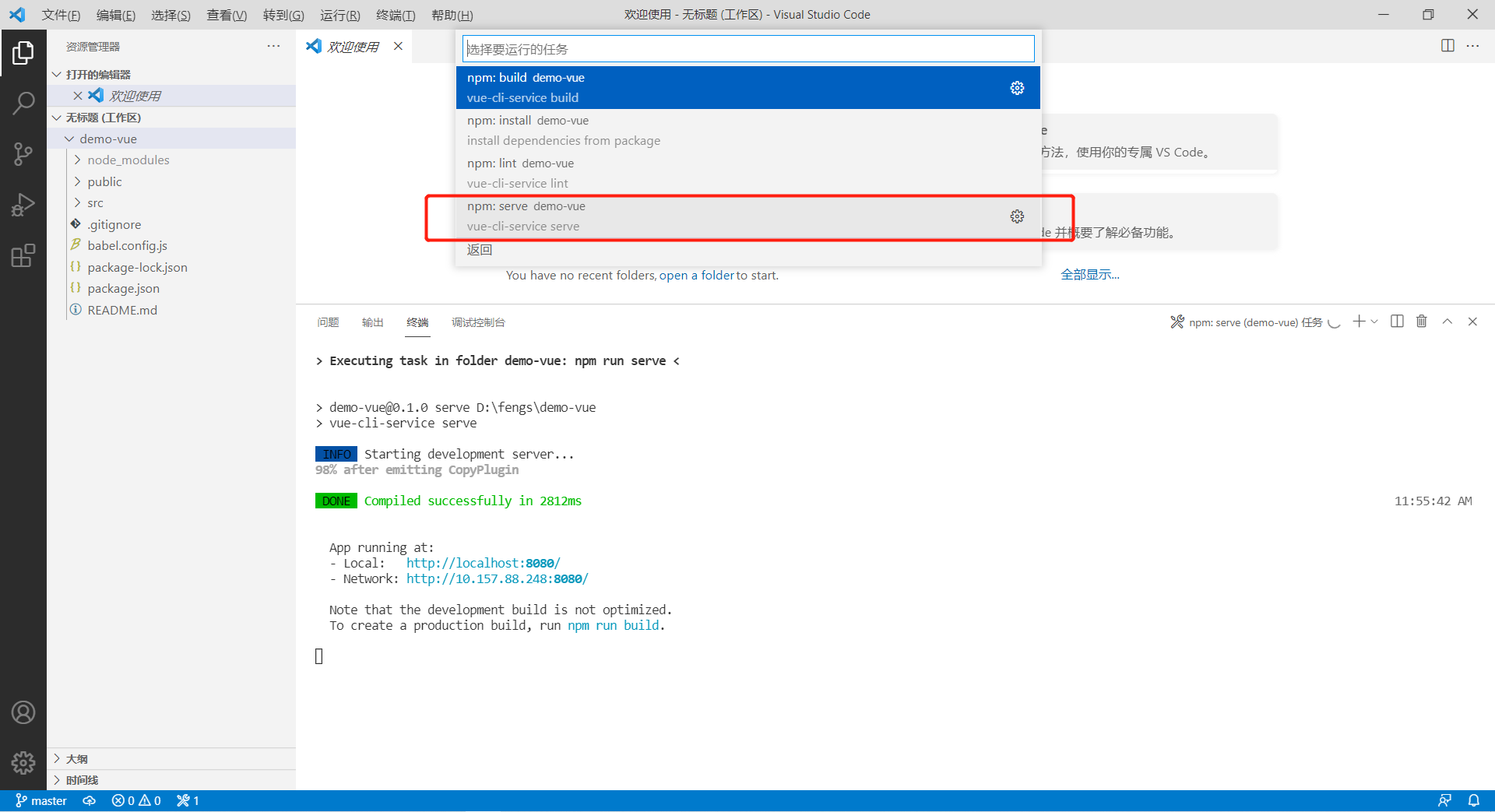Open the feedback icon in status bar
The height and width of the screenshot is (812, 1495).
tap(1445, 801)
